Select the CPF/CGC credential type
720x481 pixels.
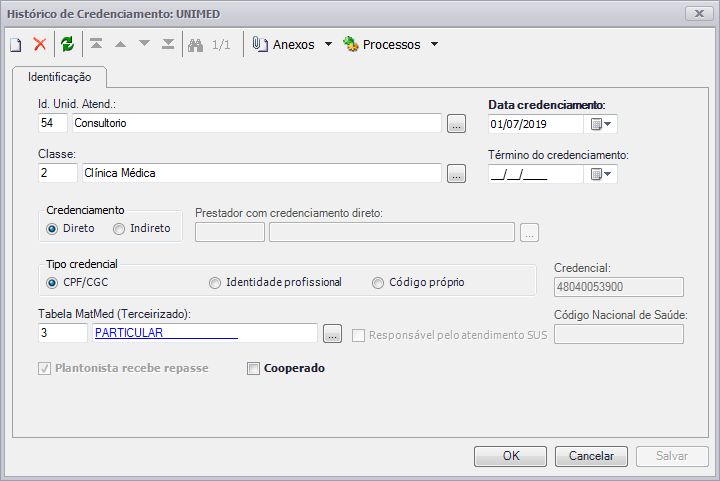pos(52,283)
